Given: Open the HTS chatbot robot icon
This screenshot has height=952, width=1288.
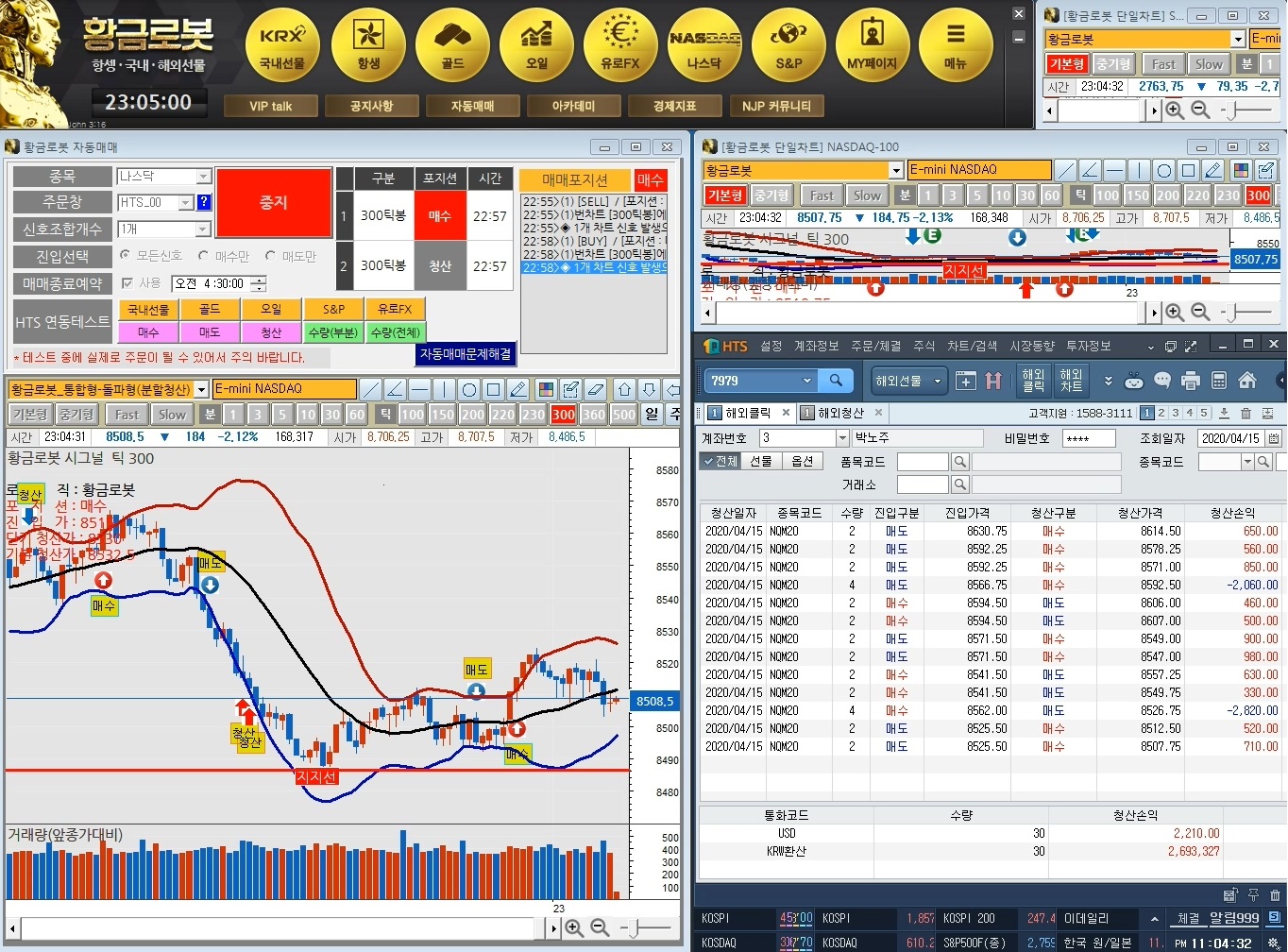Looking at the screenshot, I should (1134, 381).
